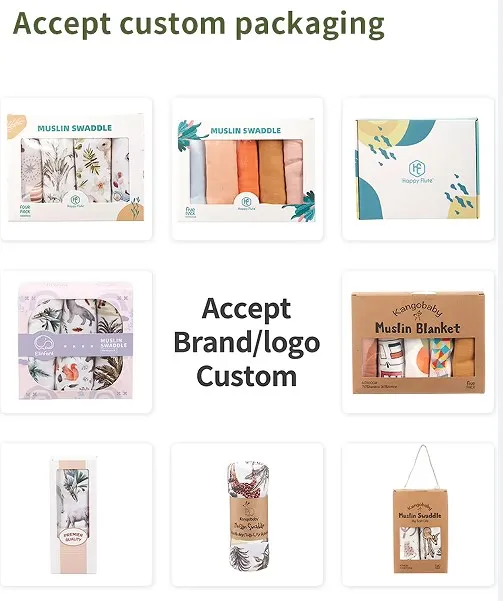Click the 'Accept custom packaging' heading
Viewport: 503px width, 601px height.
[x=199, y=24]
